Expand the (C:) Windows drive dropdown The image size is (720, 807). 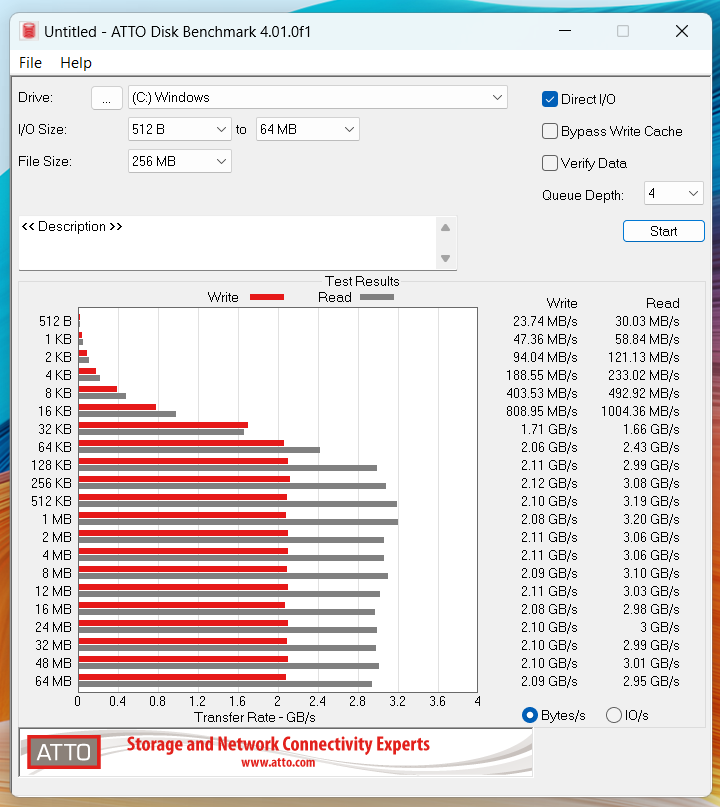click(318, 98)
